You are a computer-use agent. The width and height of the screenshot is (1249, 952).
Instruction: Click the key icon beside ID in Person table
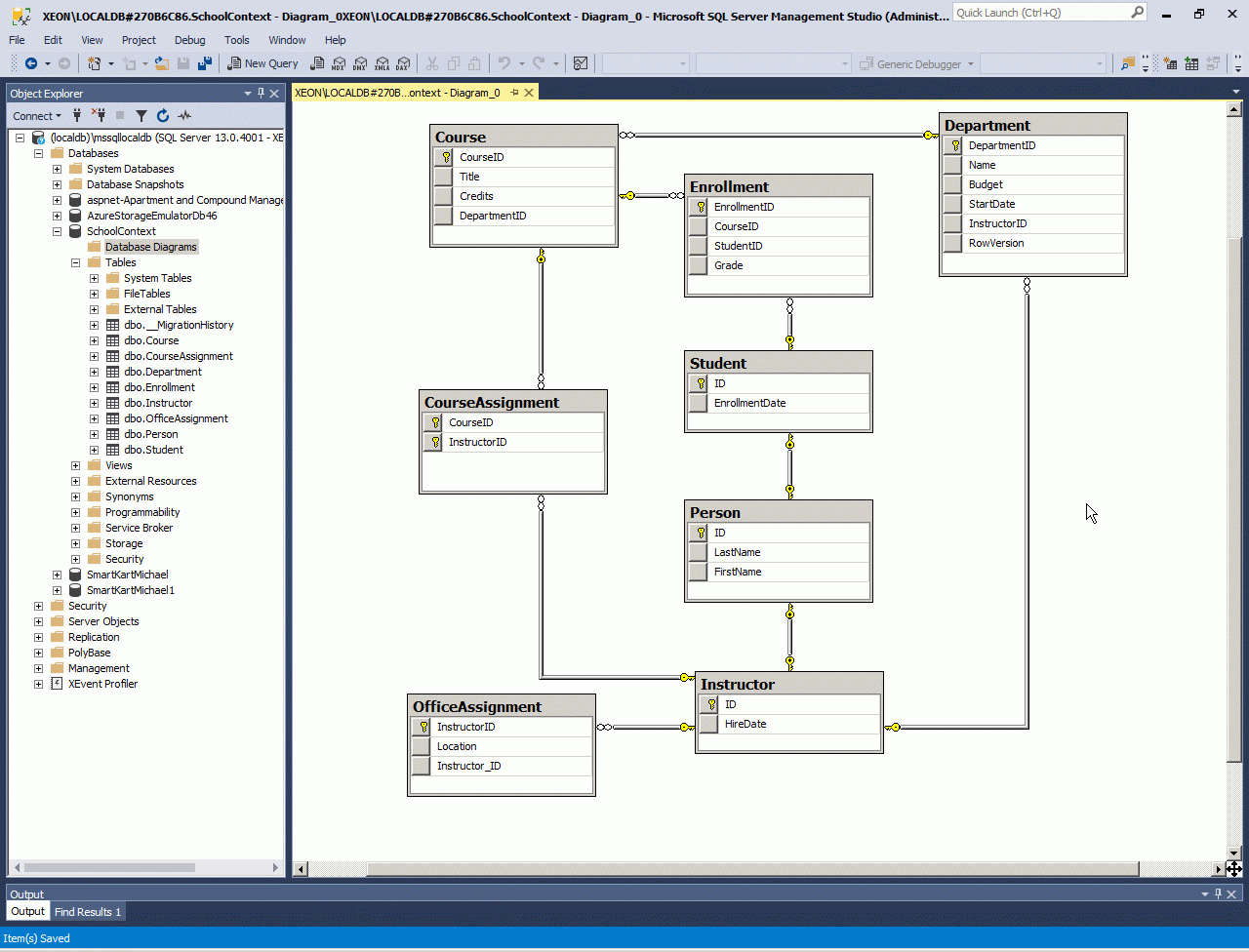click(698, 533)
